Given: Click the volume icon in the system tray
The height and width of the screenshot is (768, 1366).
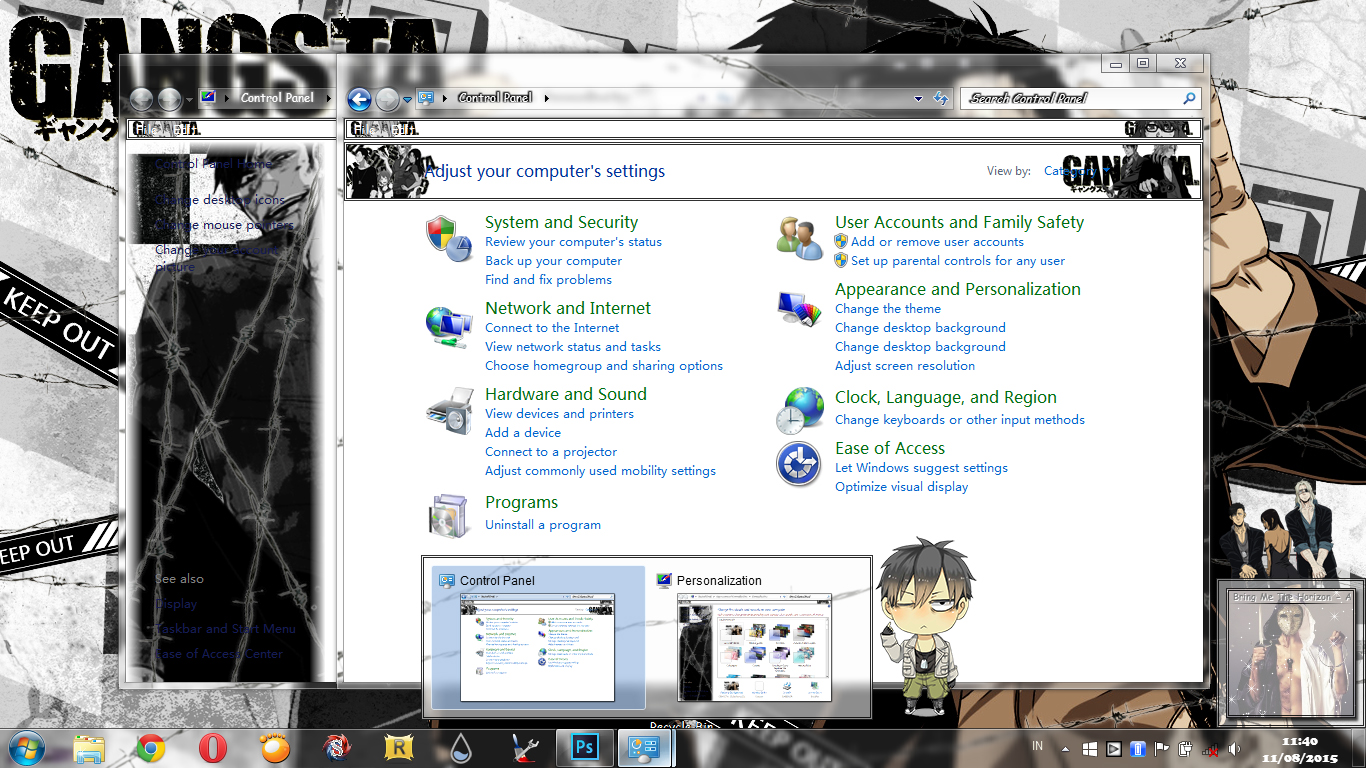Looking at the screenshot, I should click(x=1233, y=749).
